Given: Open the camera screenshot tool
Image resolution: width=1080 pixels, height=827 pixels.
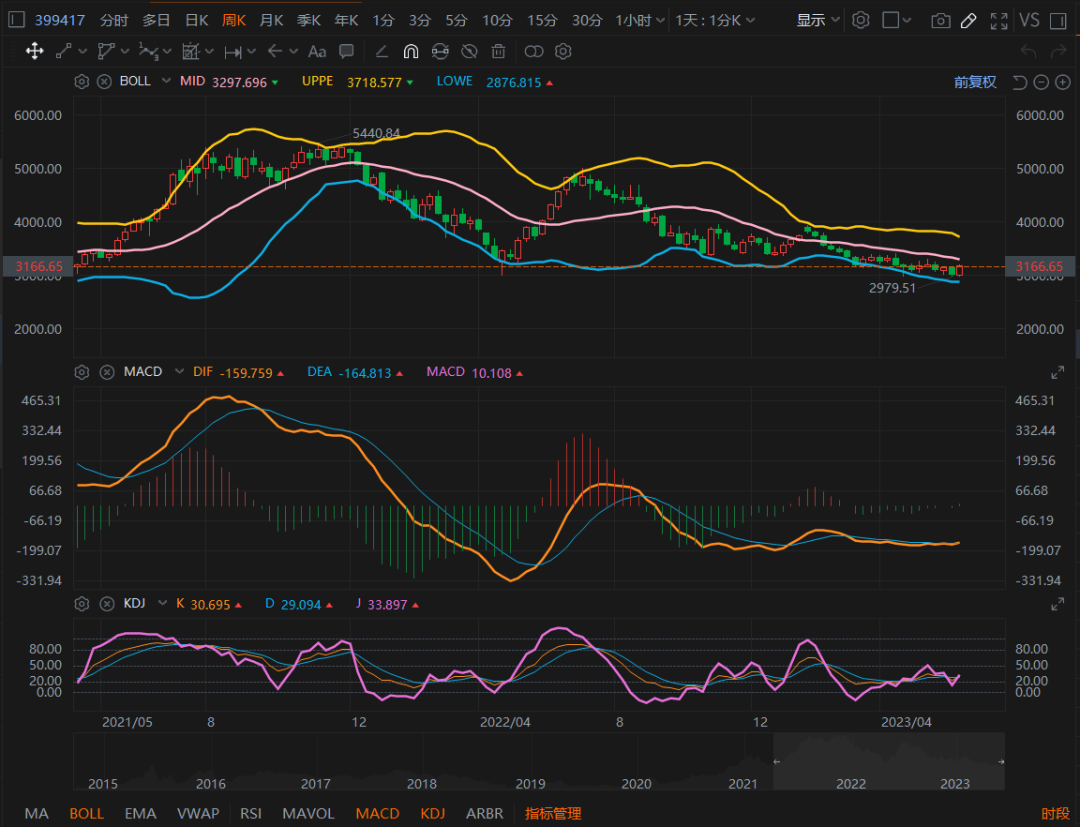Looking at the screenshot, I should (940, 21).
